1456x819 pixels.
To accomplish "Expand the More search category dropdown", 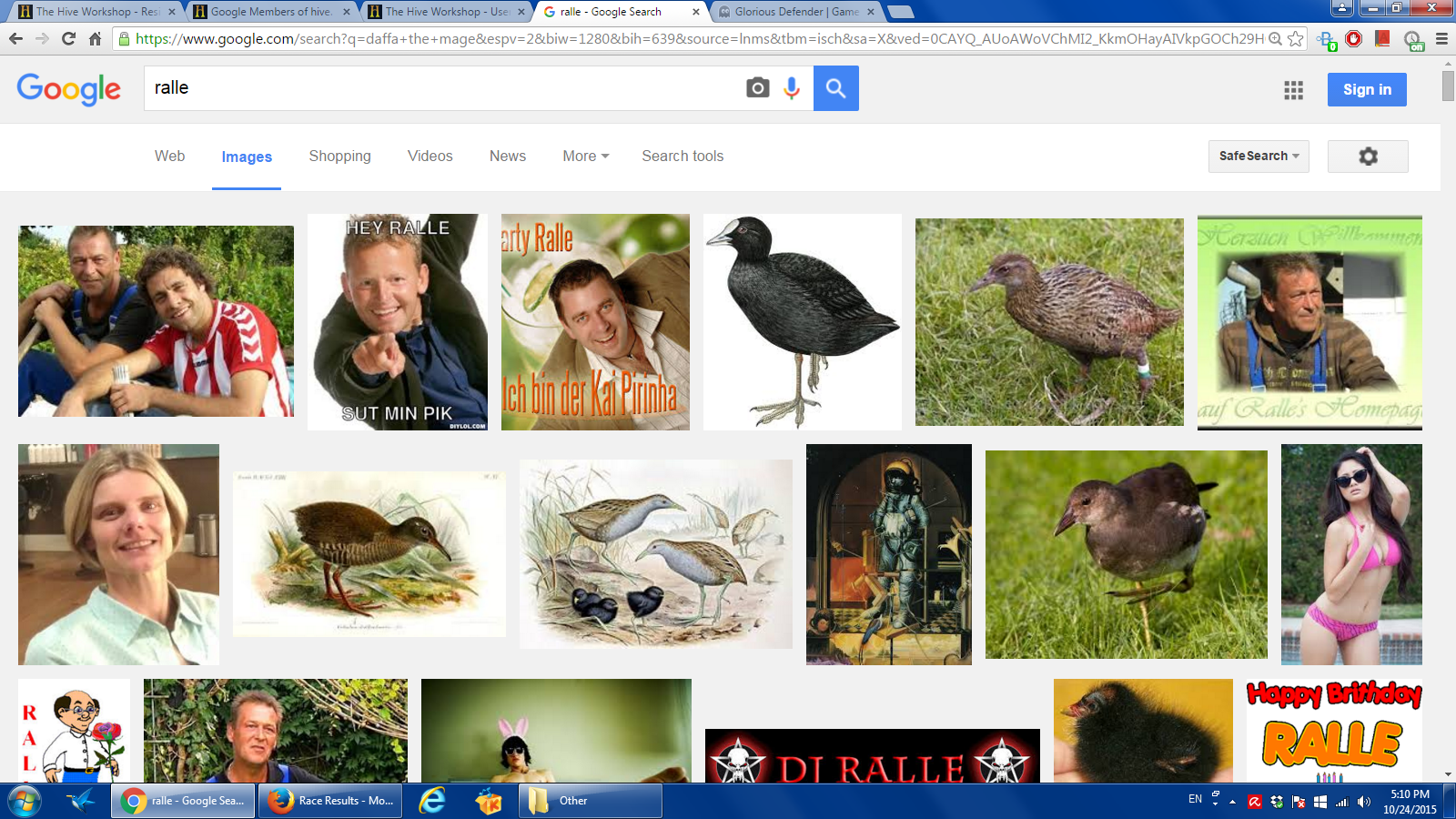I will tap(585, 157).
